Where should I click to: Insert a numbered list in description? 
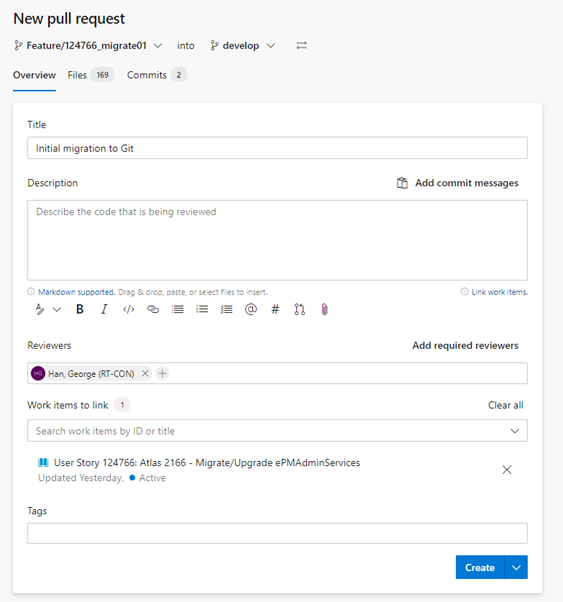202,309
